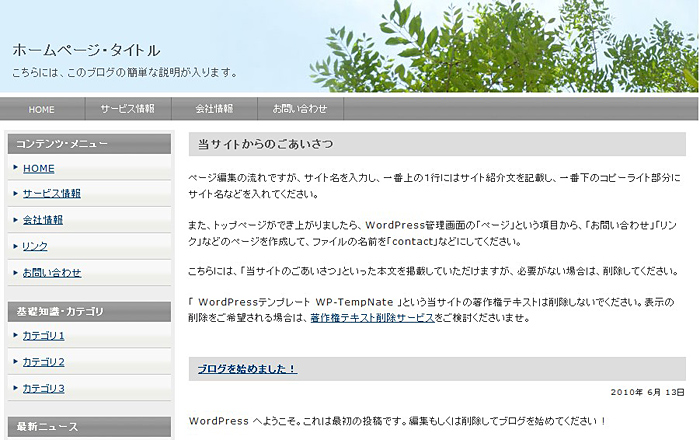Click the 最新ニュース sidebar heading
The image size is (700, 440).
[89, 427]
